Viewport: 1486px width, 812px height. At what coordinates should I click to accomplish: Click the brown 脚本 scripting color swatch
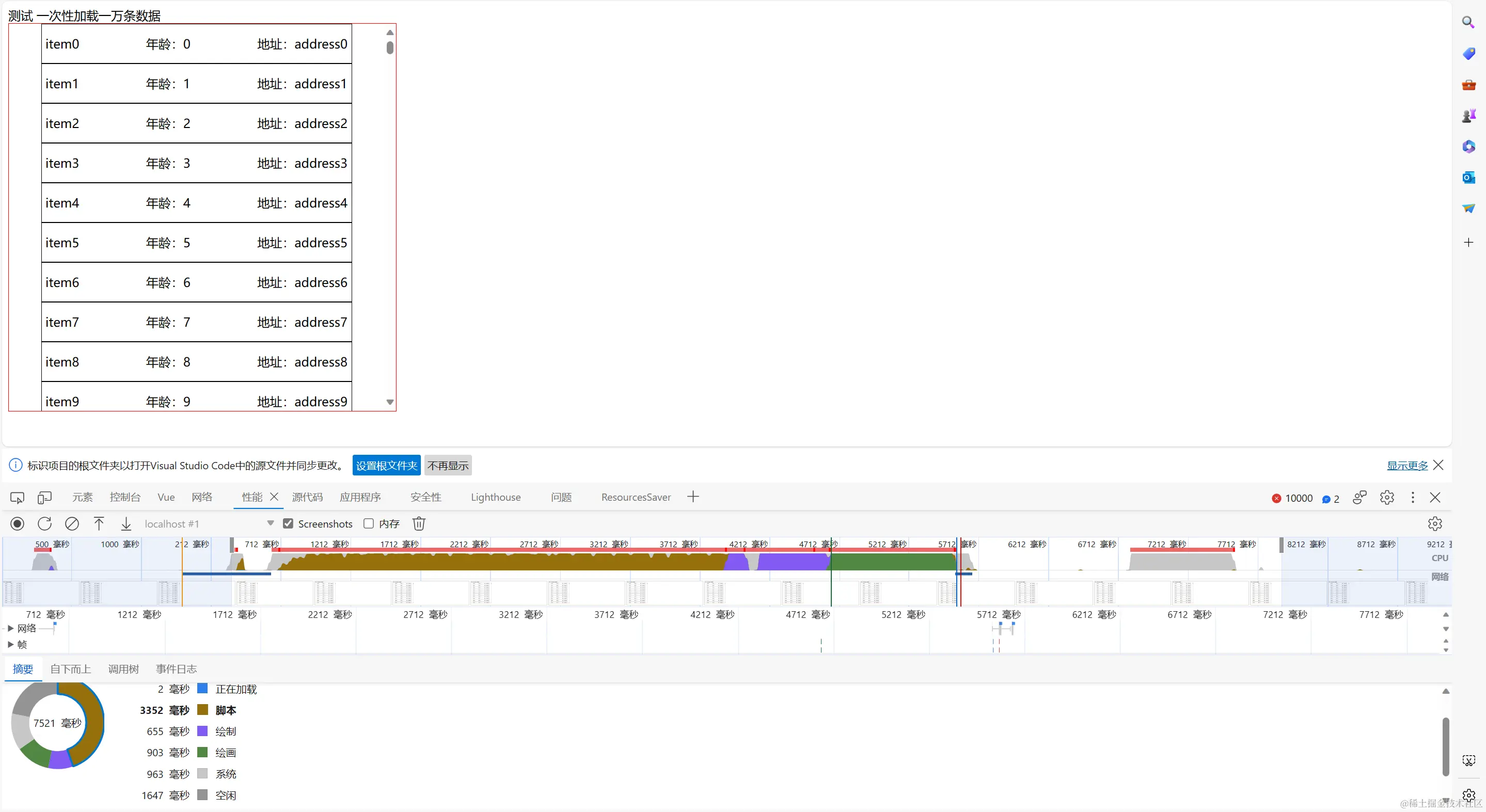click(202, 710)
